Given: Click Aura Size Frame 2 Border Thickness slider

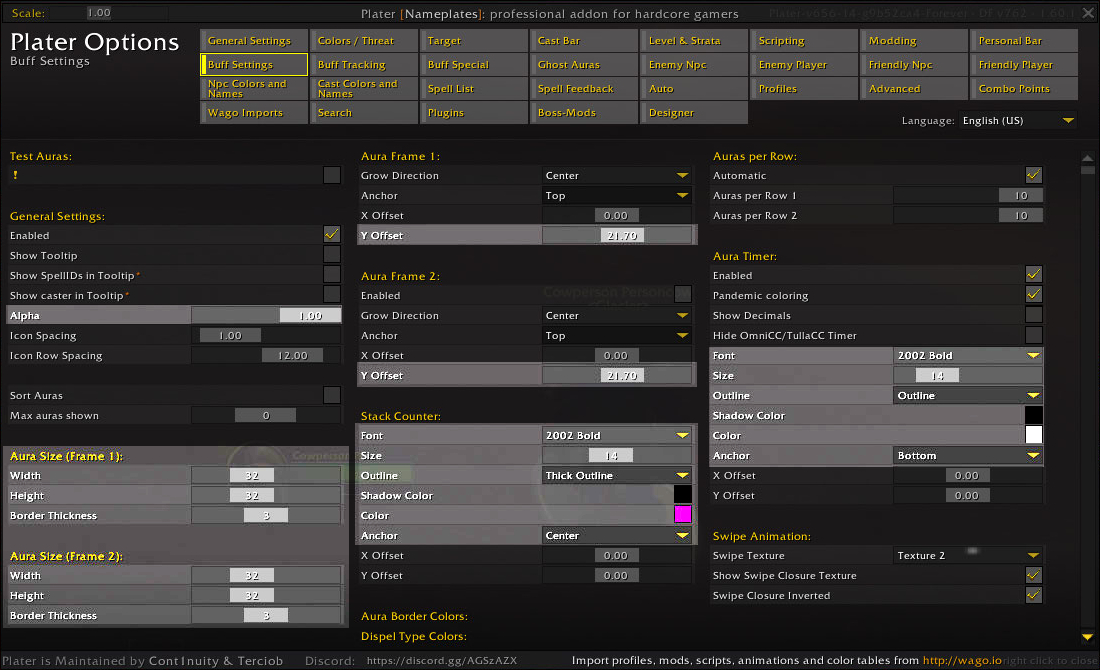Looking at the screenshot, I should point(267,615).
